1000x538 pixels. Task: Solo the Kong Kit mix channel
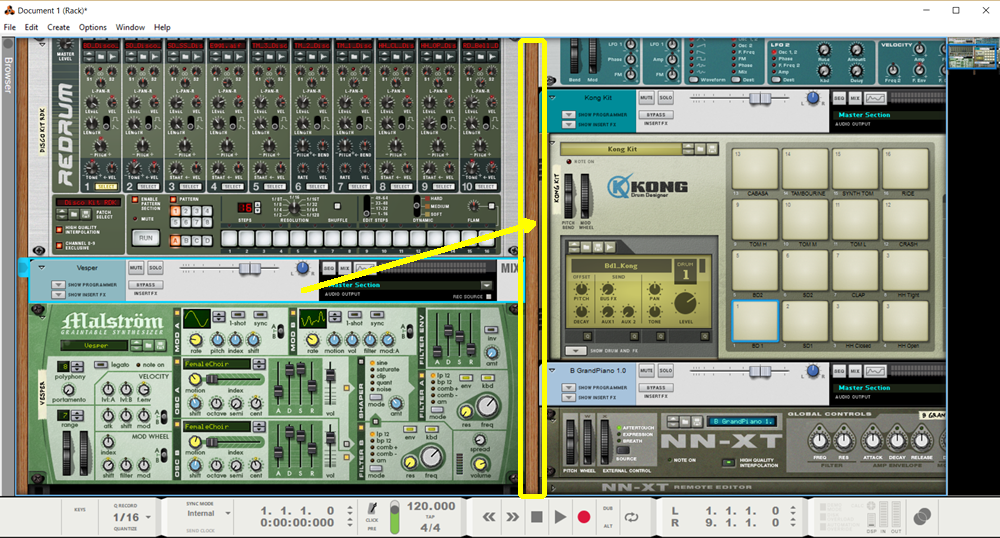[x=666, y=98]
